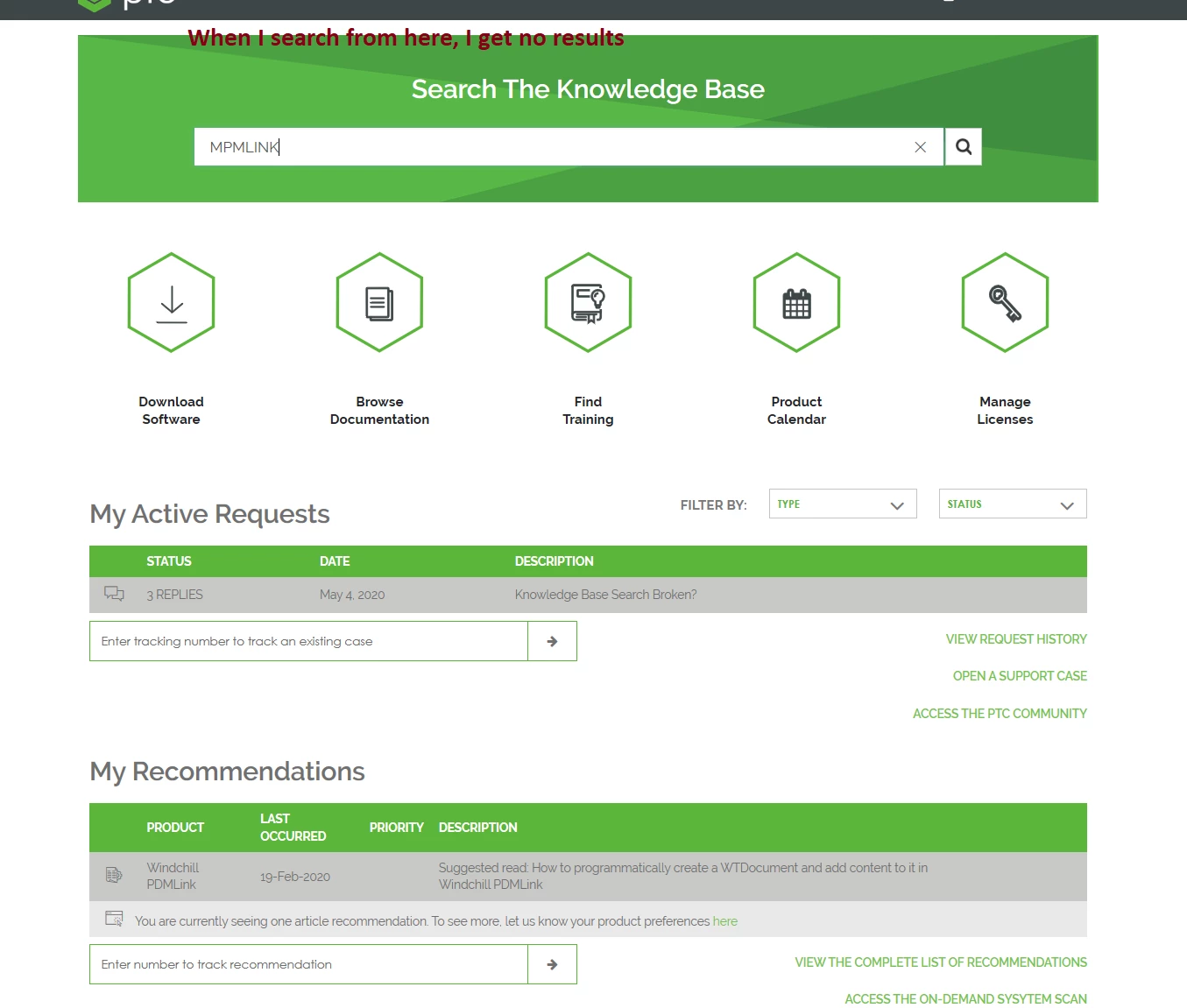This screenshot has width=1187, height=1008.
Task: Click the PRODUCT column header
Action: 175,828
